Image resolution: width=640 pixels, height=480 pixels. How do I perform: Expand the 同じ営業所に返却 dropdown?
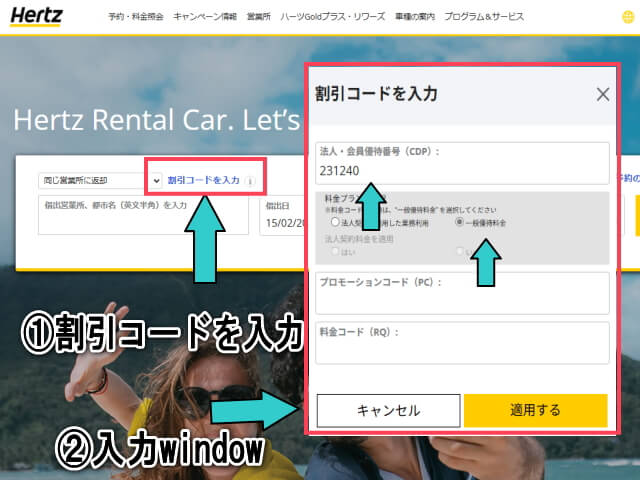(x=100, y=180)
